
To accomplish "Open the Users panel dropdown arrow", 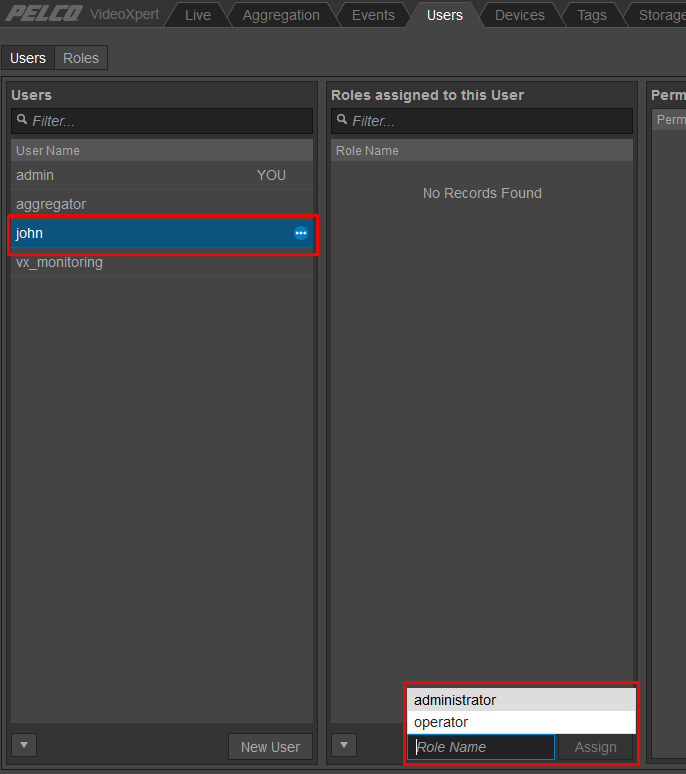I will pyautogui.click(x=24, y=745).
